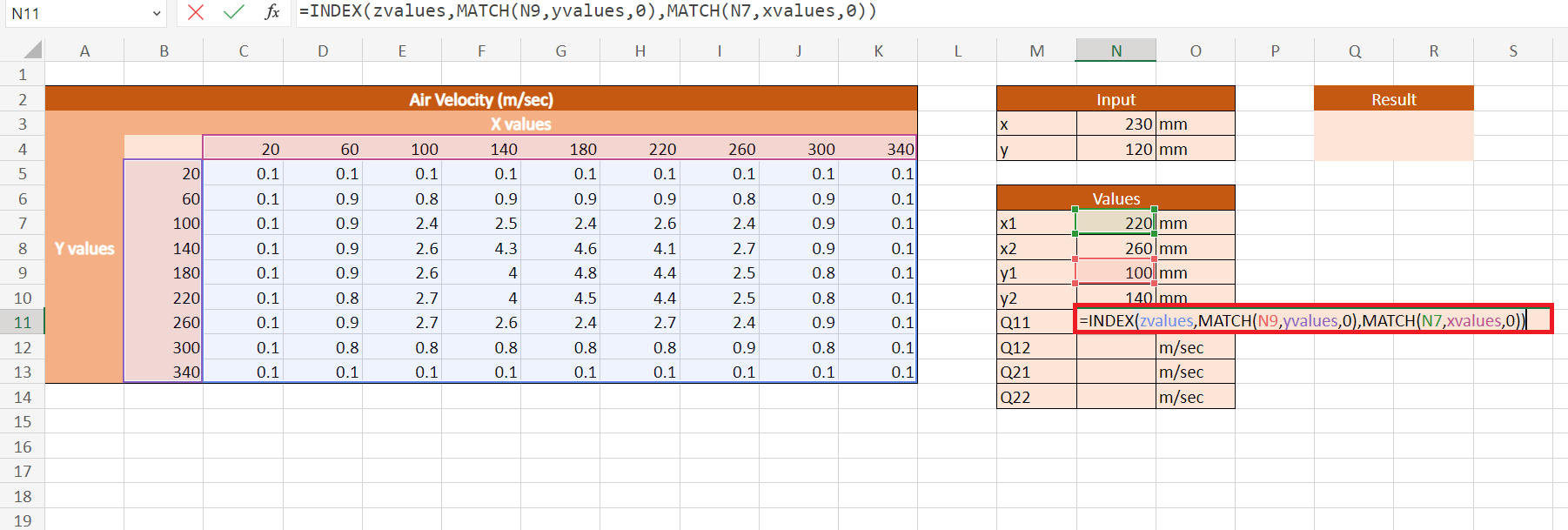Click the empty result cell below Result
Image resolution: width=1568 pixels, height=530 pixels.
[1393, 137]
